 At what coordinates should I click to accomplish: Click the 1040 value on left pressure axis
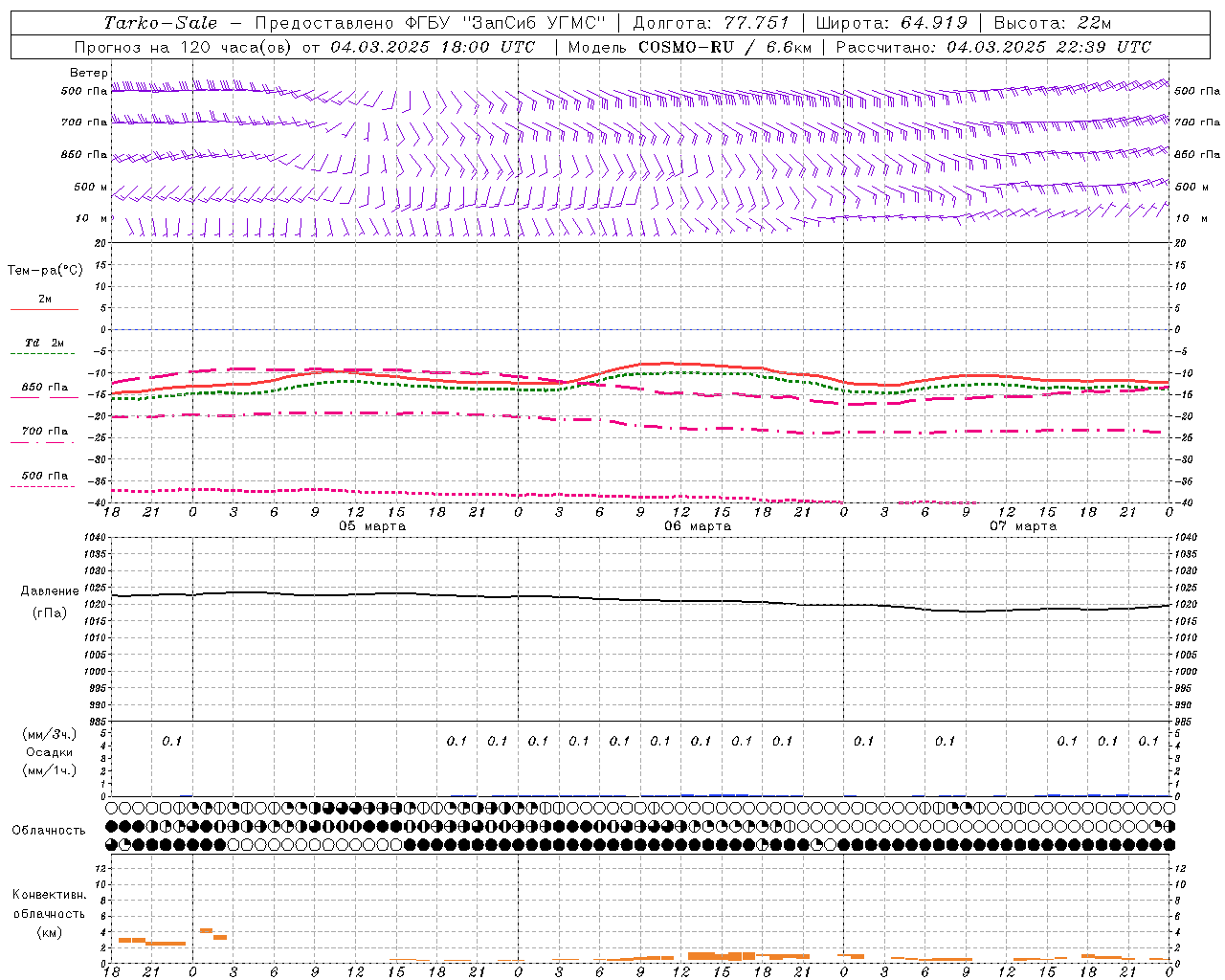coord(96,538)
